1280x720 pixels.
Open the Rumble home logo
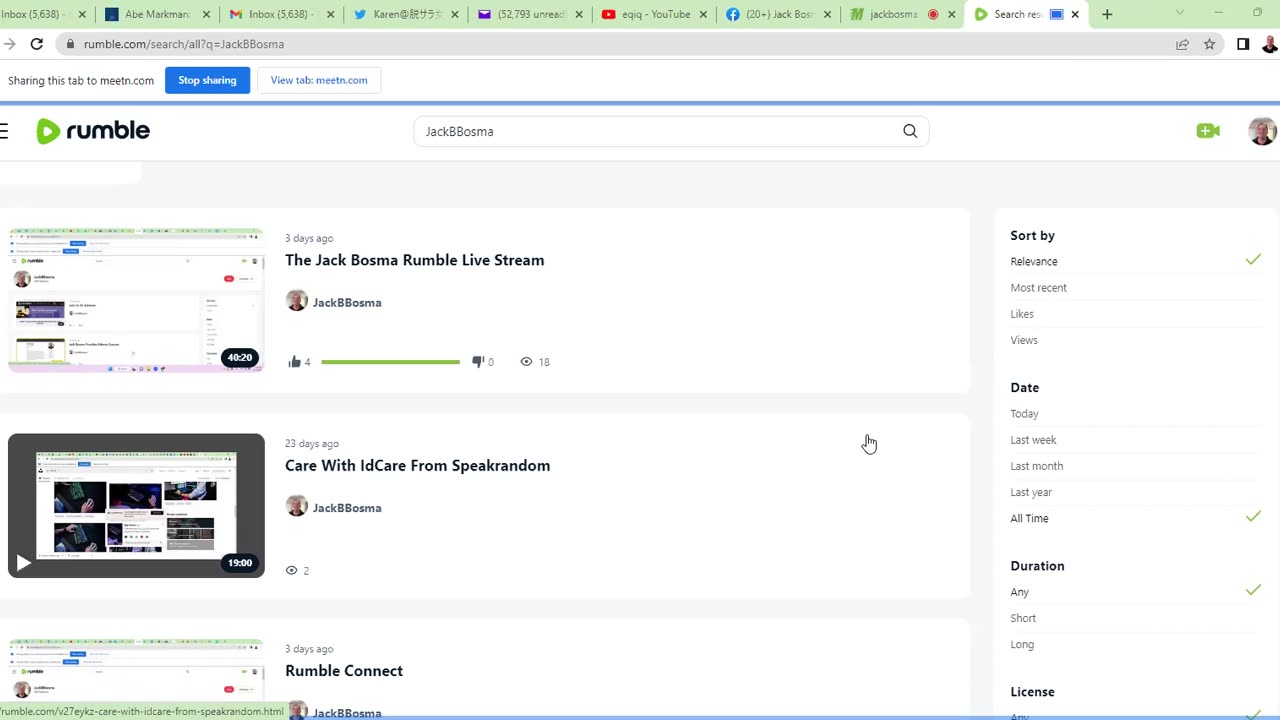coord(93,131)
